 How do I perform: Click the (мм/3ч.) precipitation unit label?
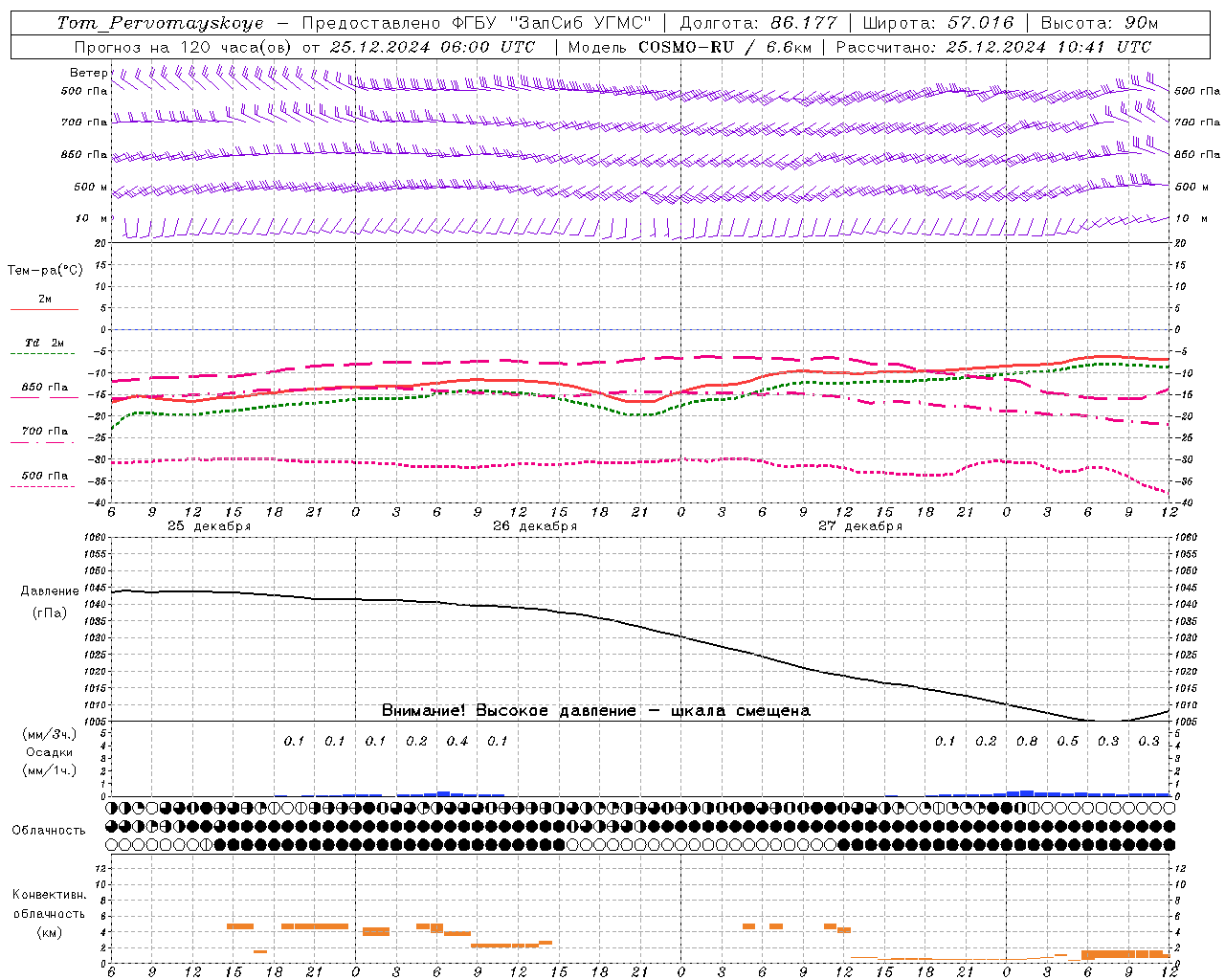[x=50, y=734]
